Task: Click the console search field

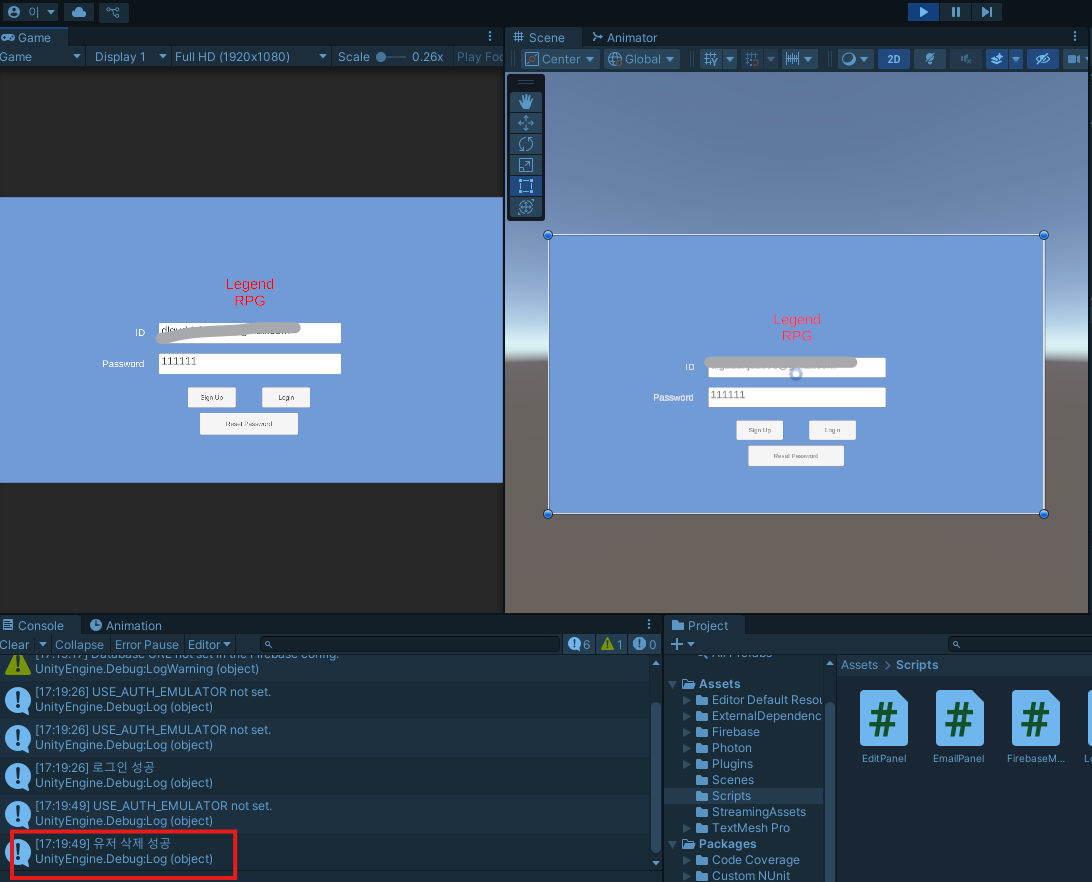Action: pyautogui.click(x=410, y=644)
